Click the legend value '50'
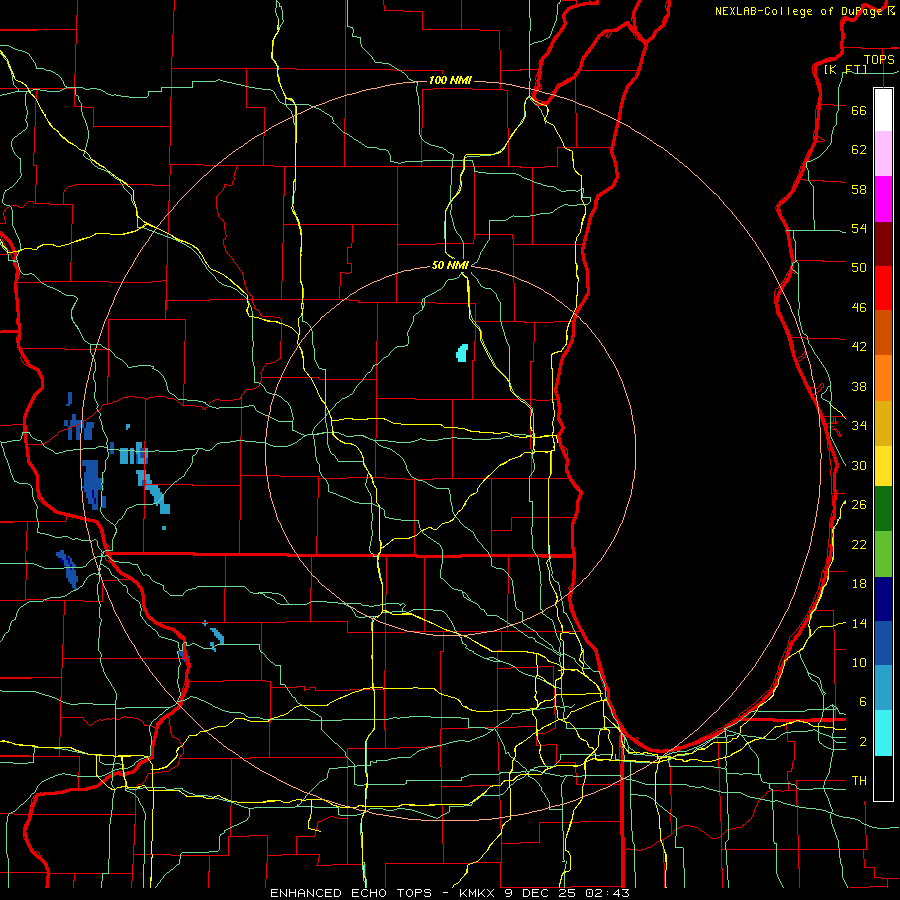The image size is (900, 900). (859, 268)
